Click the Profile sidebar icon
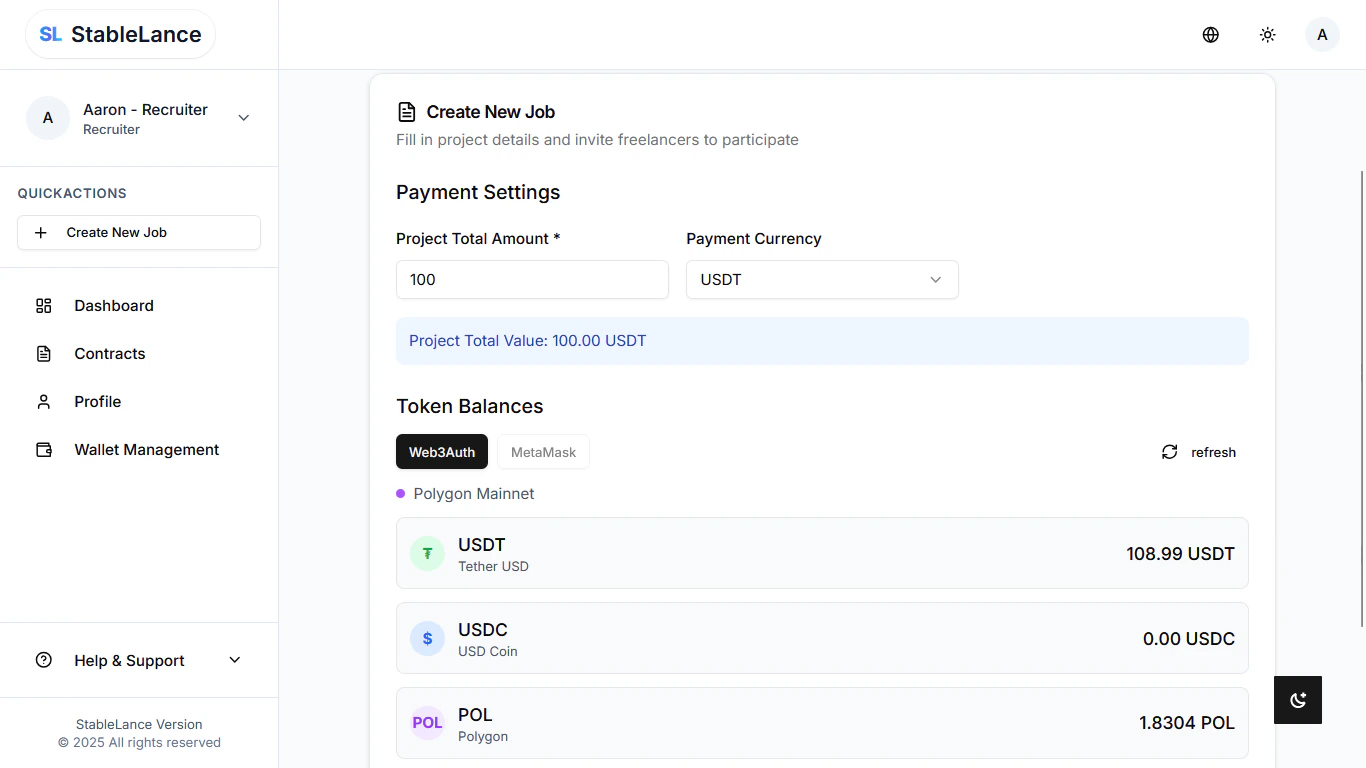Screen dimensions: 1366x768 (43, 401)
